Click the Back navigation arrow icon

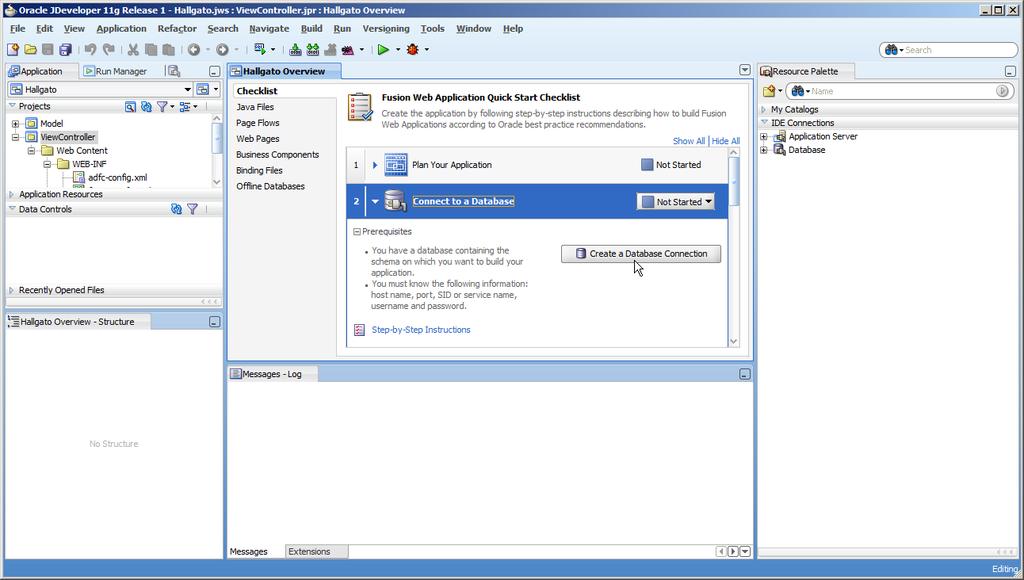194,50
